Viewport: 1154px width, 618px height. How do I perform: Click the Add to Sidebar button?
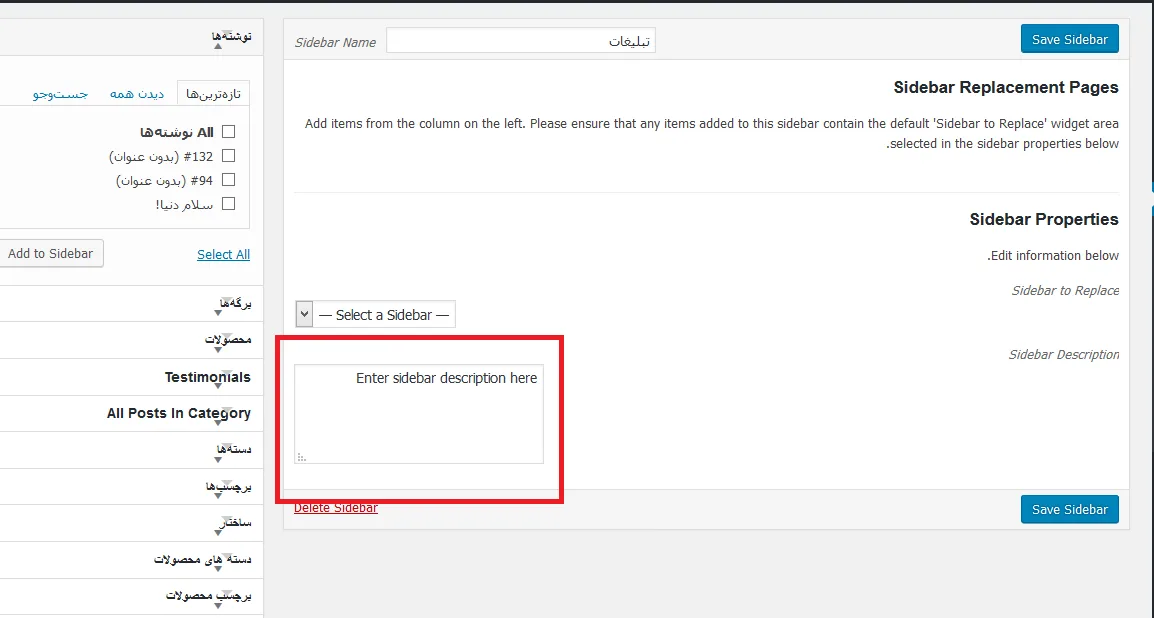(51, 254)
